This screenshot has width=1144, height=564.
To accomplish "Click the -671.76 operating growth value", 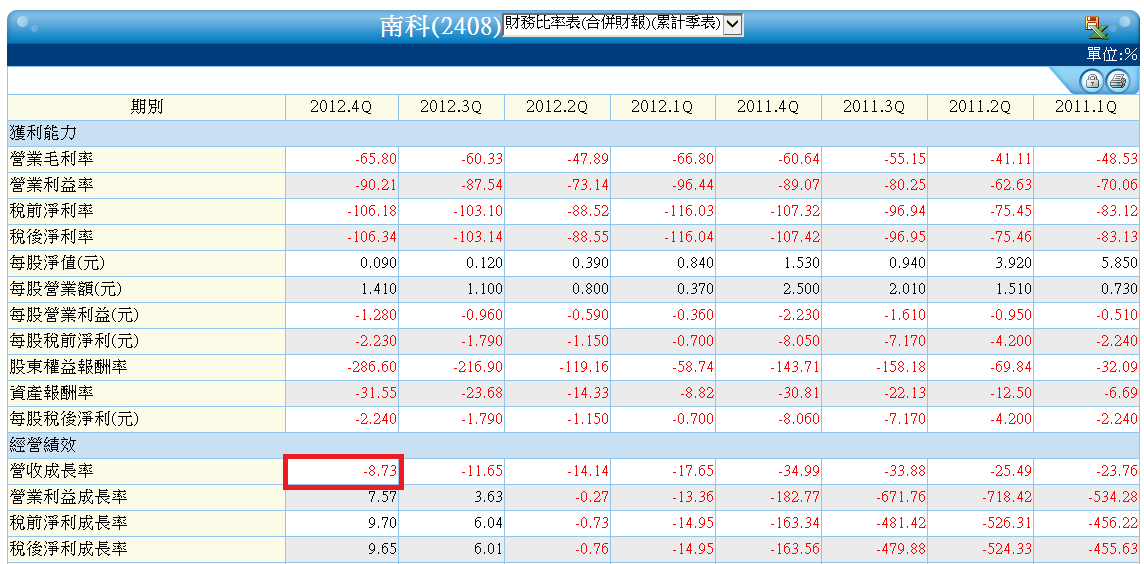I will pyautogui.click(x=901, y=498).
